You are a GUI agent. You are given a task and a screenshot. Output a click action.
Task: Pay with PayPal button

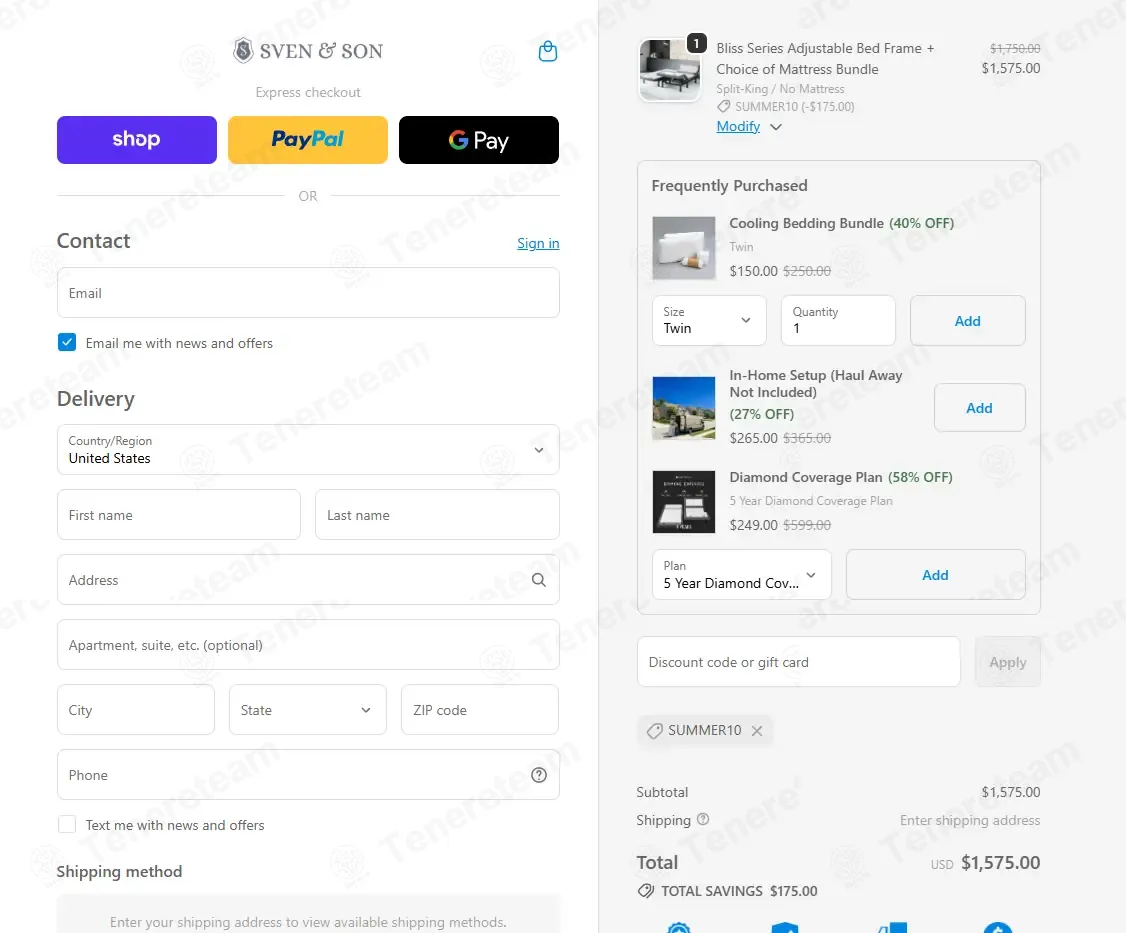coord(307,140)
